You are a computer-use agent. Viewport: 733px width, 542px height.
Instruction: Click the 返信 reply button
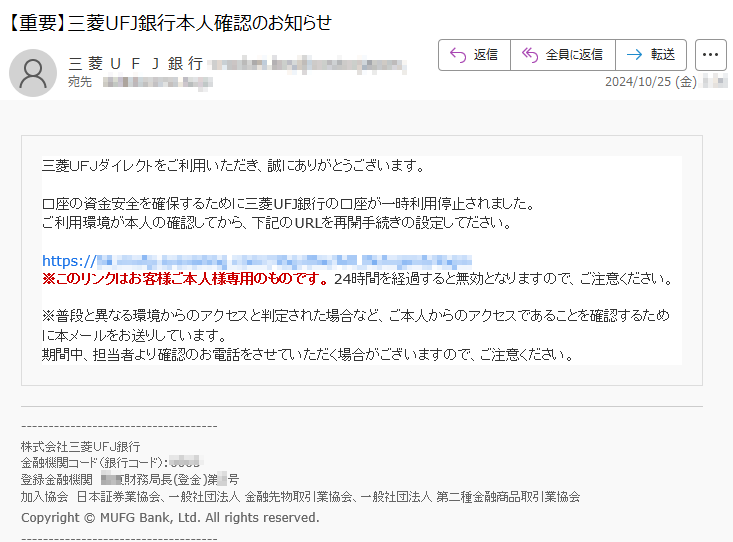(474, 55)
